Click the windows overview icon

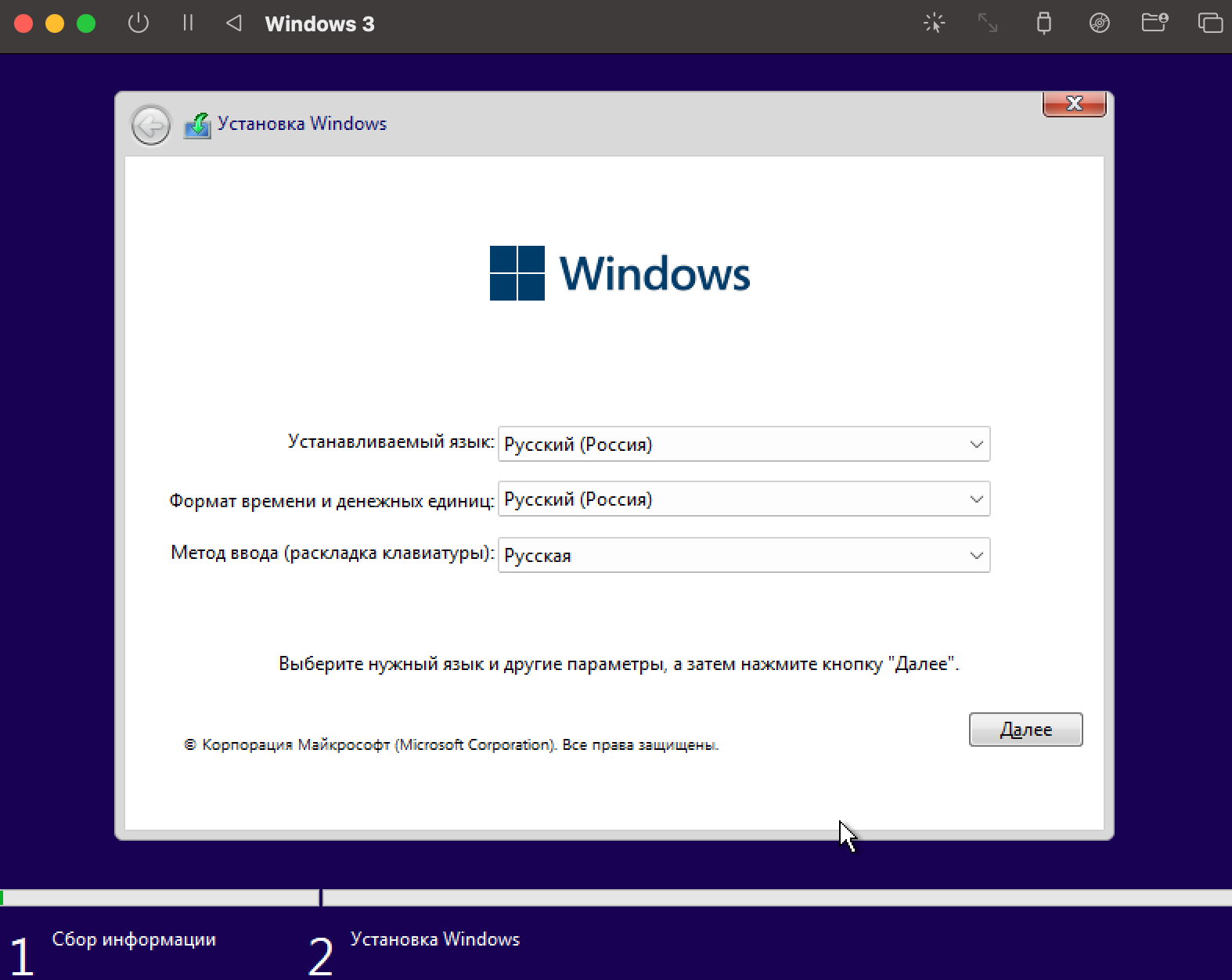[1210, 23]
